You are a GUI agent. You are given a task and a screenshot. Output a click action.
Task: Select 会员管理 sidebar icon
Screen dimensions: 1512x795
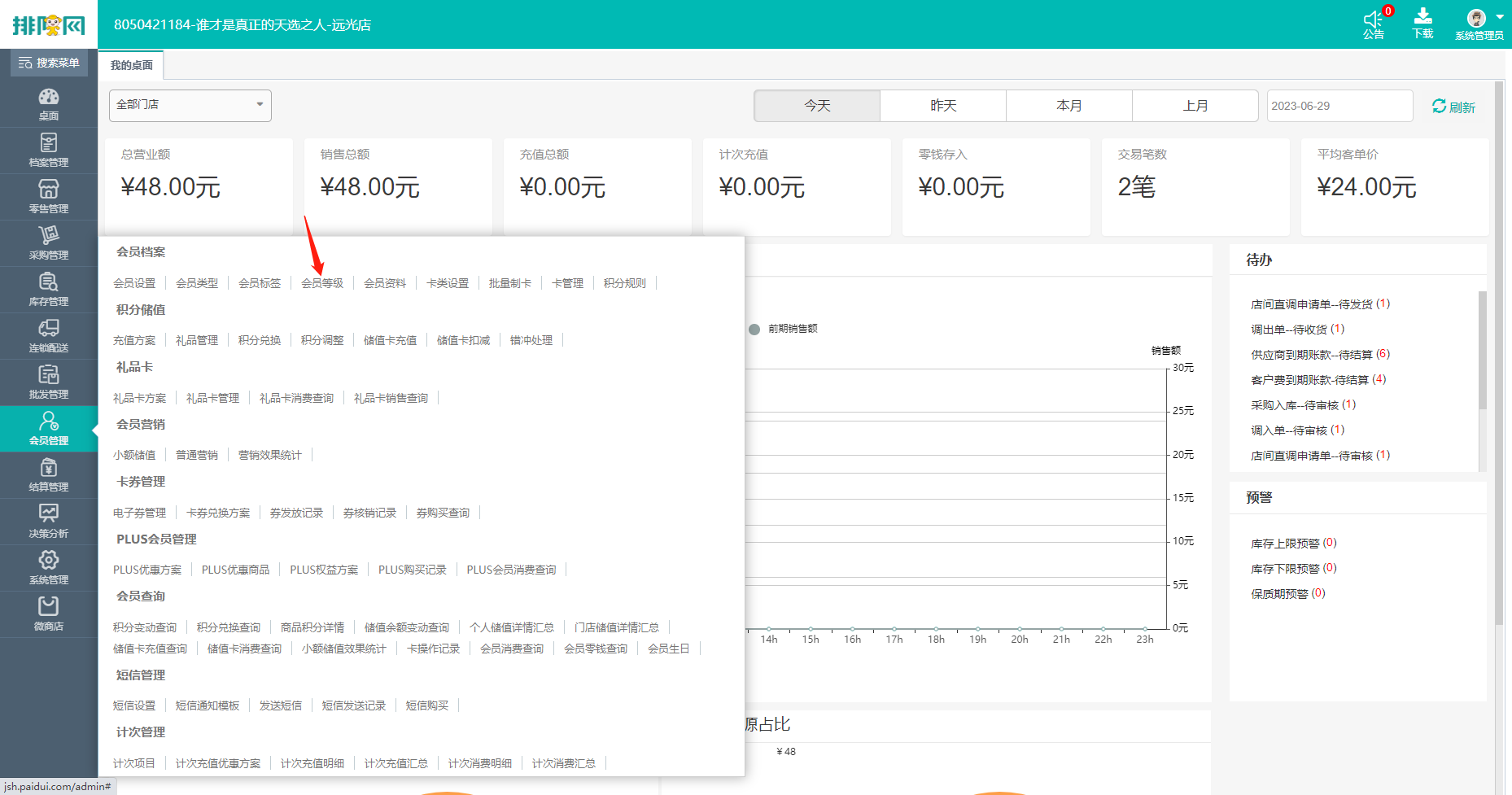[x=49, y=428]
